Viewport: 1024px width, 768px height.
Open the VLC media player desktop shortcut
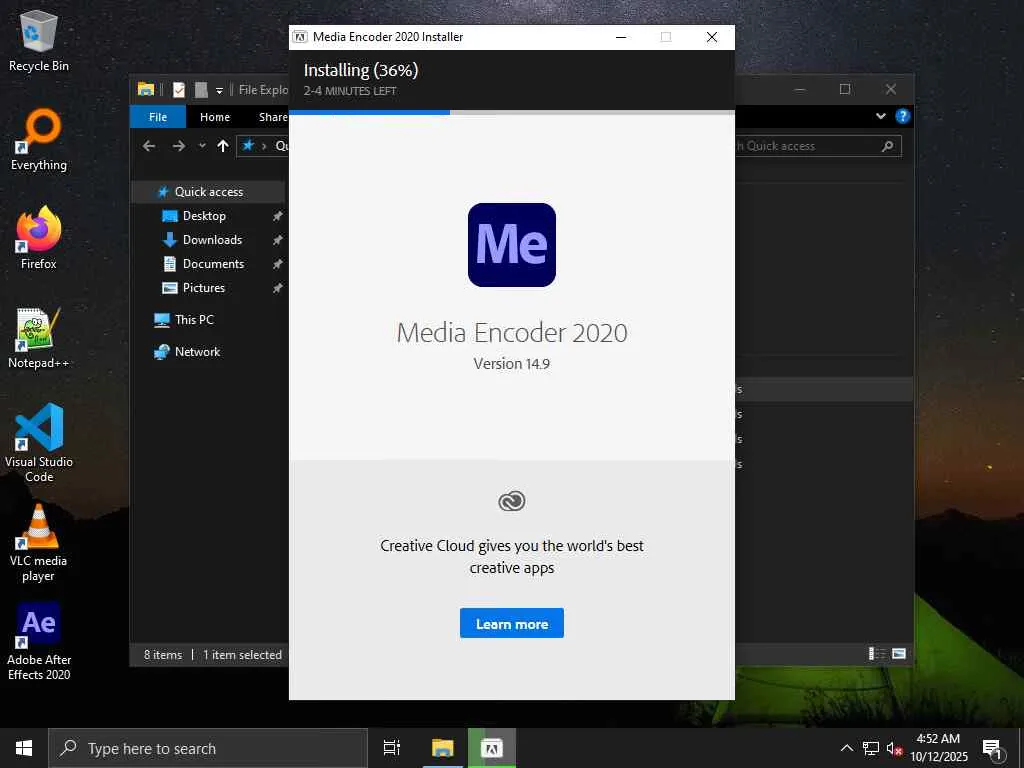point(39,542)
